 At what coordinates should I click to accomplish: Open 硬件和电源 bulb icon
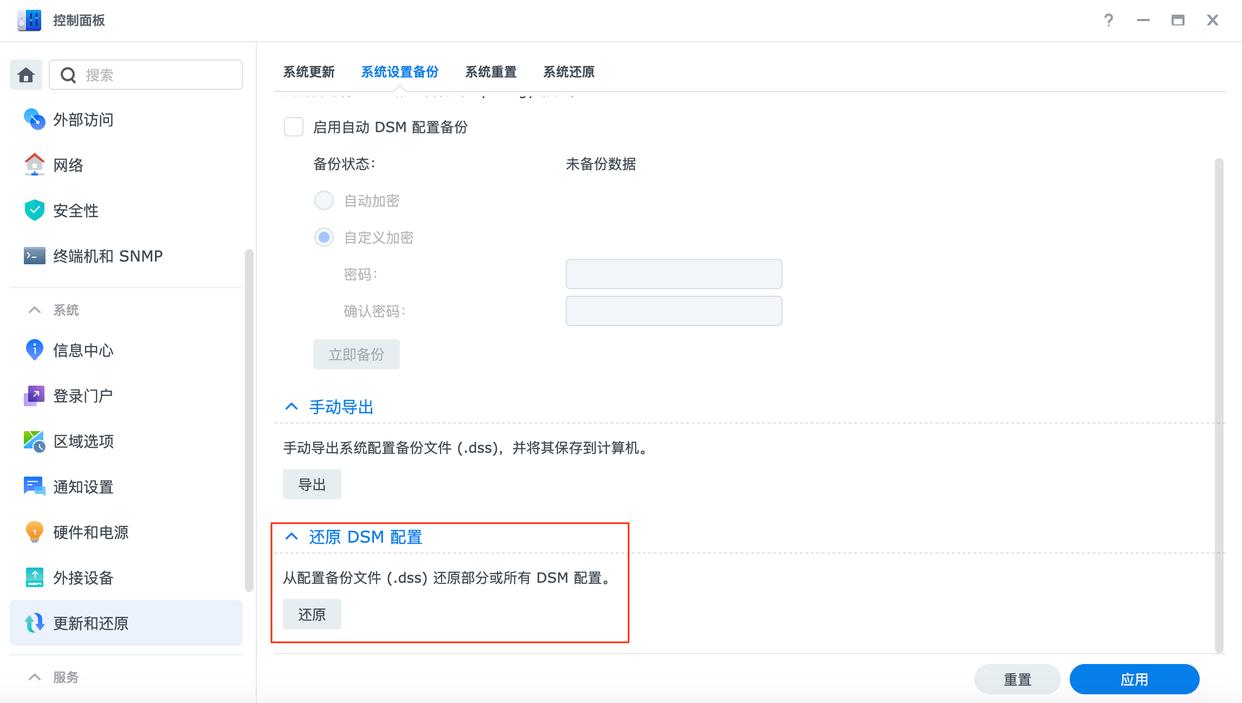pyautogui.click(x=34, y=532)
